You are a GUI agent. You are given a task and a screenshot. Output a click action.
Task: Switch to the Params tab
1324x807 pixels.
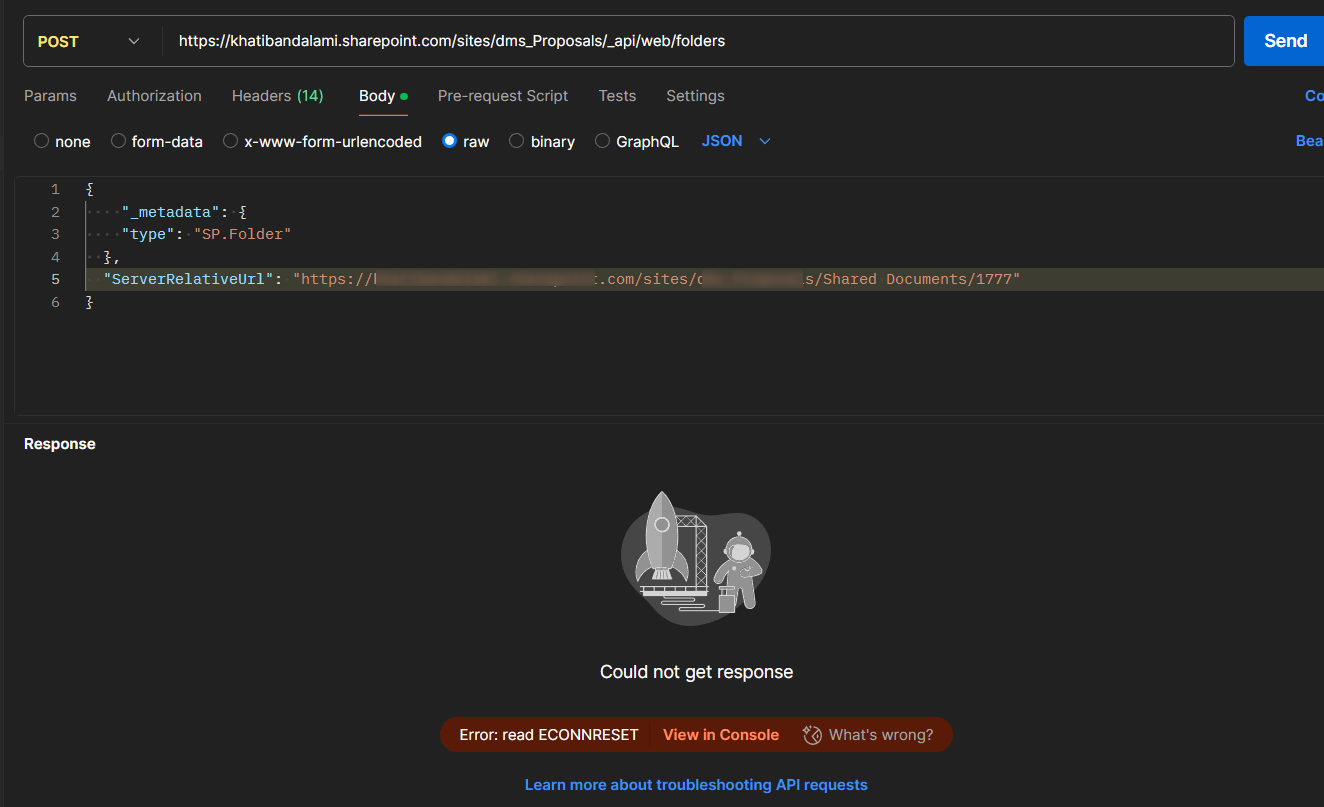[50, 96]
